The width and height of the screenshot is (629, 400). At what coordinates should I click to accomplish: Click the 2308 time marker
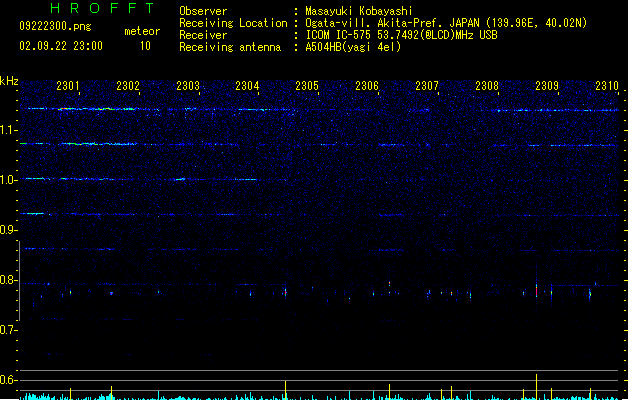tap(487, 86)
